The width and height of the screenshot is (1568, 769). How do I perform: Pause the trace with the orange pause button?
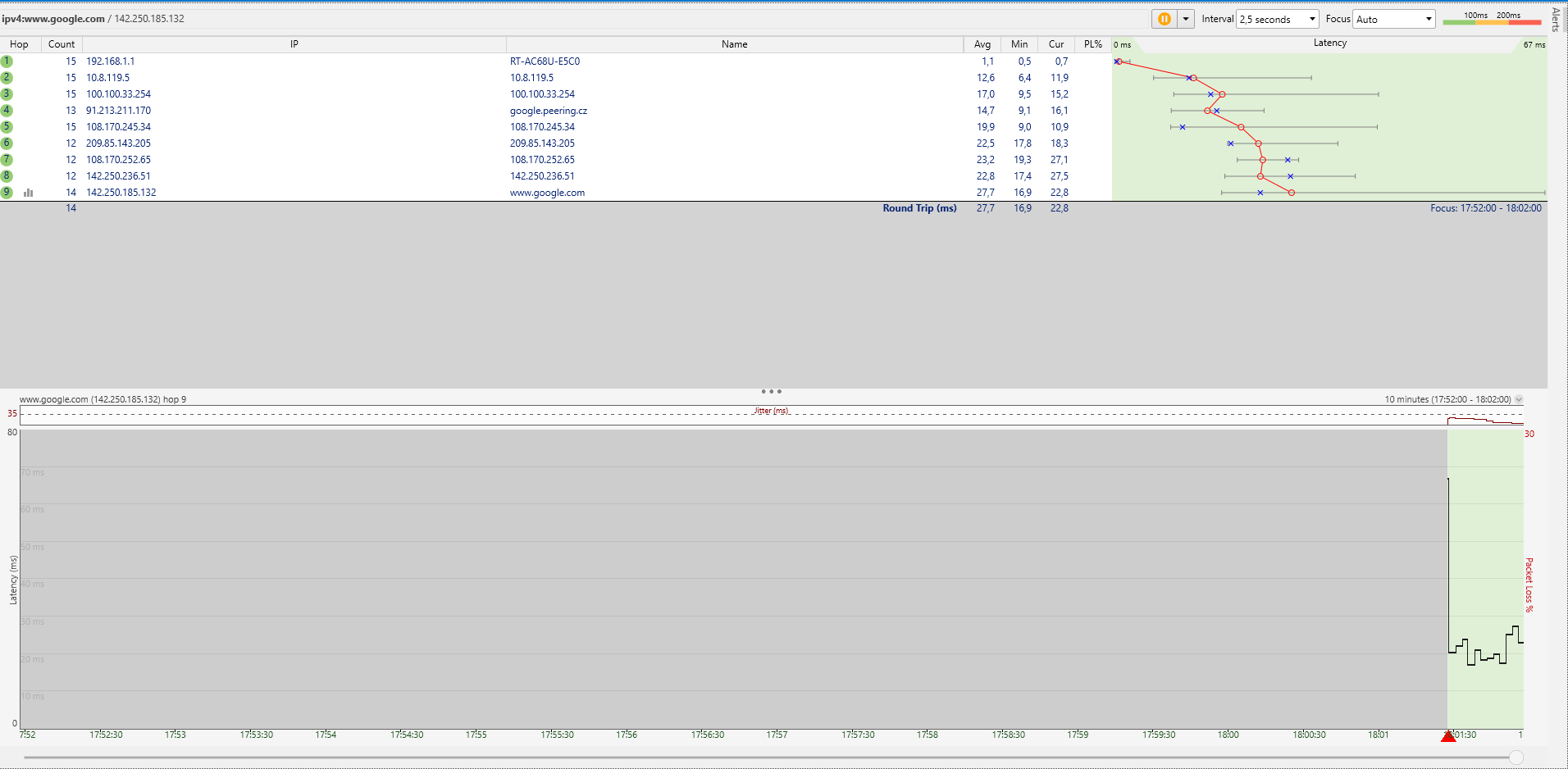[1164, 19]
